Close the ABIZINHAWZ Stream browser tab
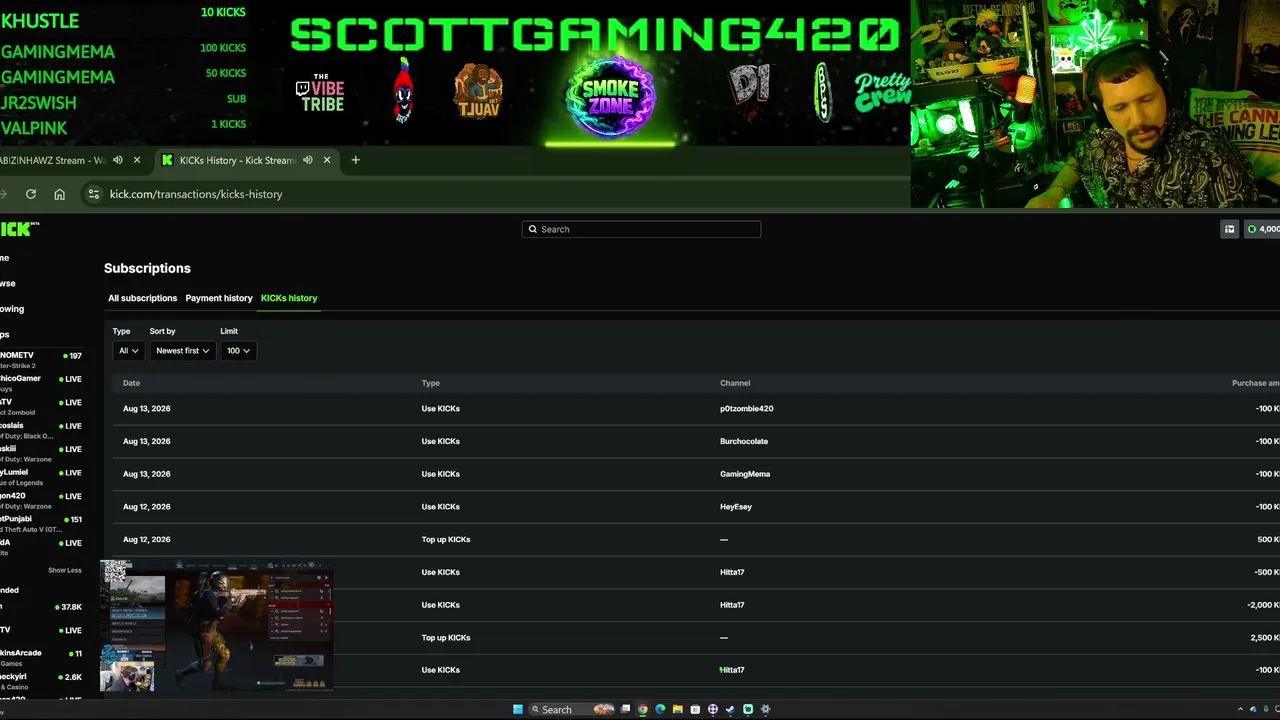The image size is (1280, 720). tap(137, 160)
